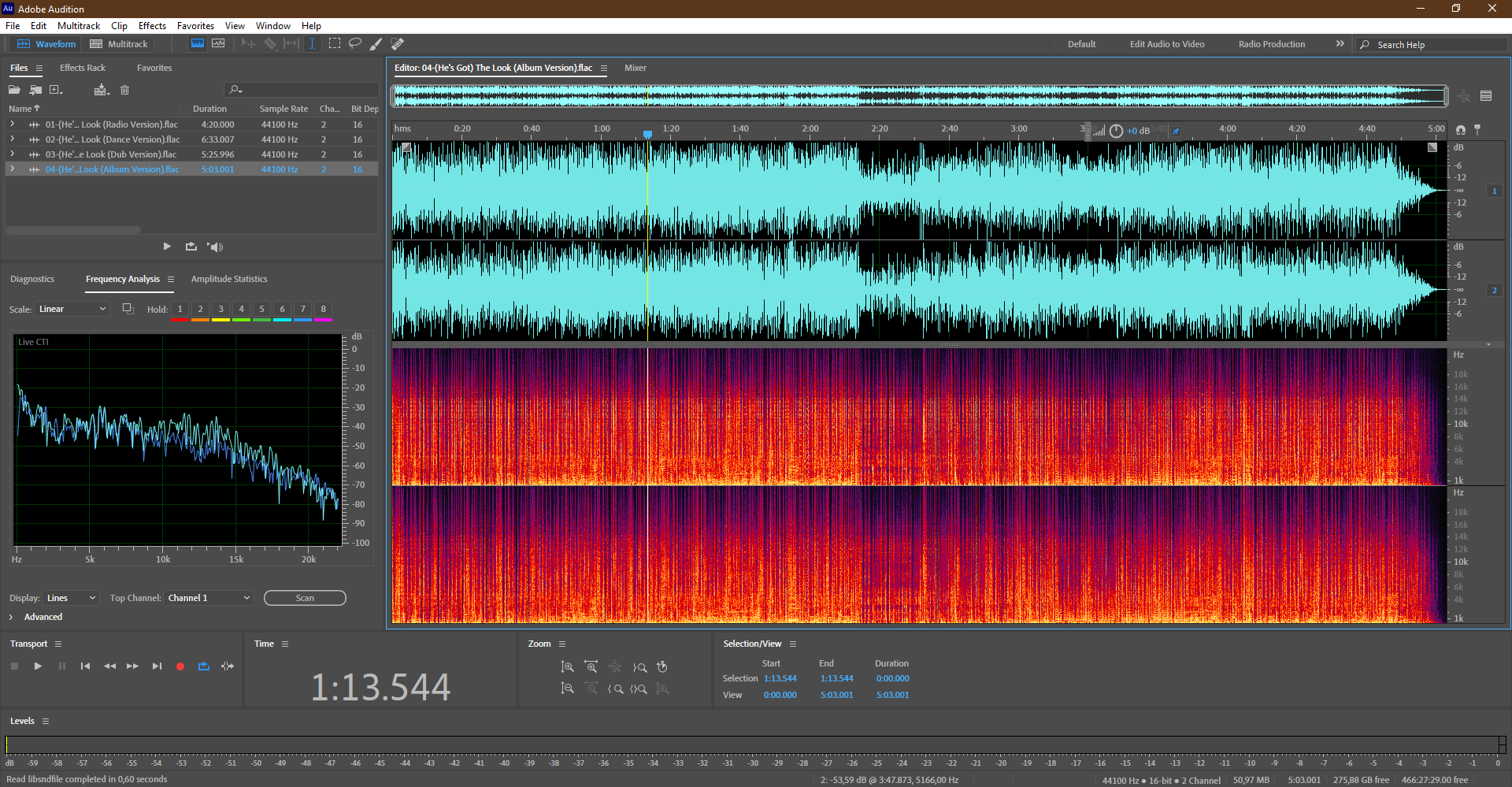Image resolution: width=1512 pixels, height=787 pixels.
Task: Move playhead to next marker
Action: point(157,666)
